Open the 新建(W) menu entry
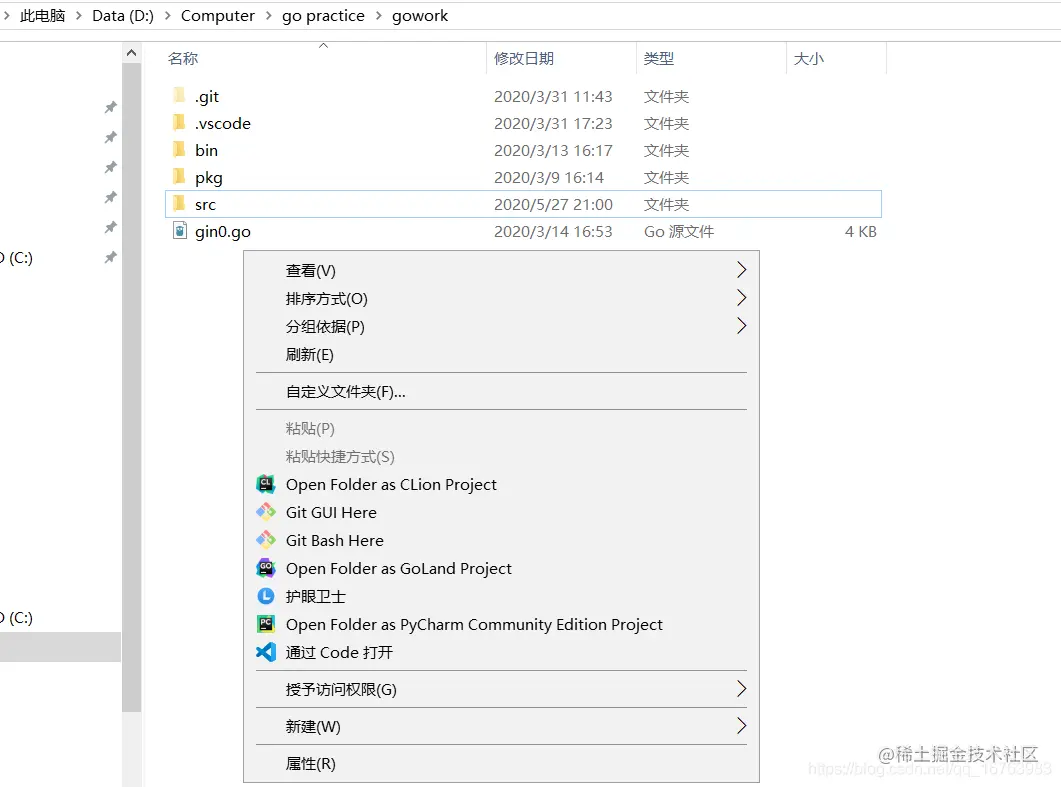The height and width of the screenshot is (787, 1061). click(501, 727)
